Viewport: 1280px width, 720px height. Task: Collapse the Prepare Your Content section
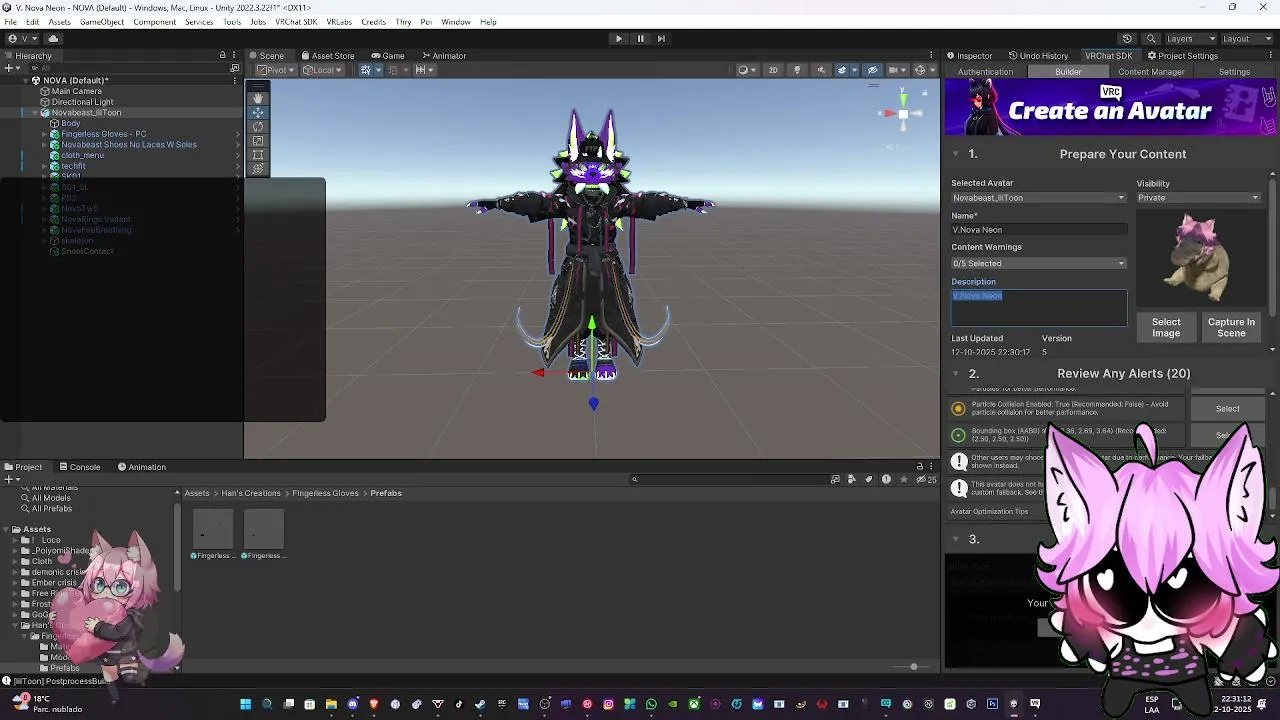click(956, 154)
